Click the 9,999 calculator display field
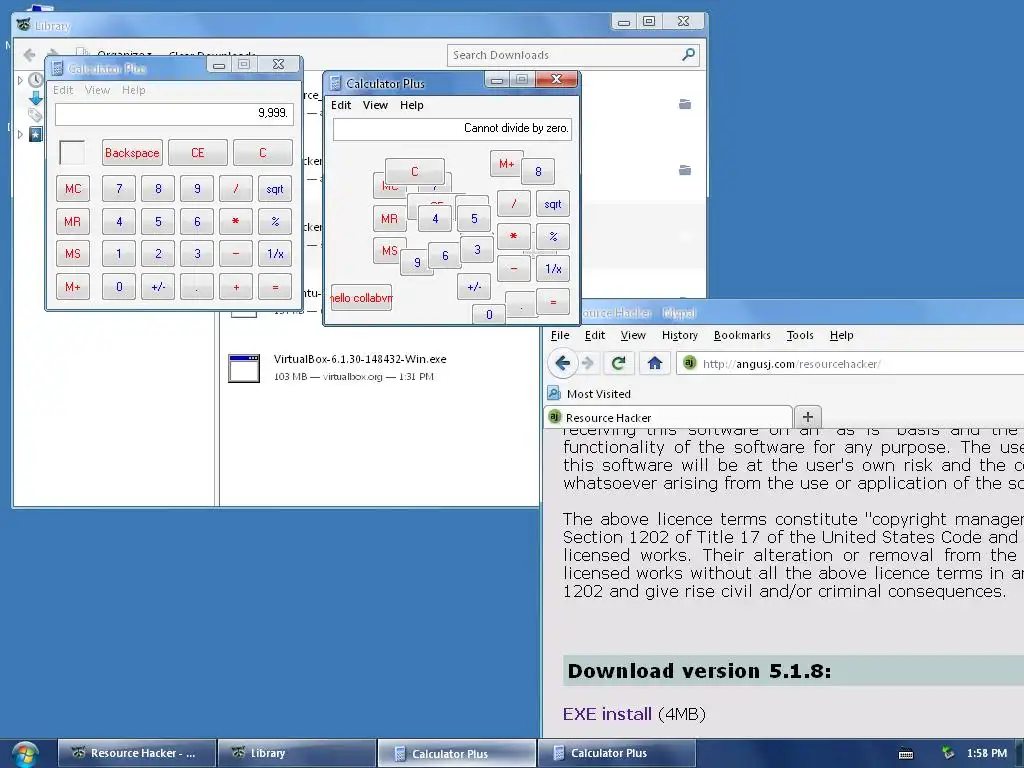Screen dimensions: 1024x768 (x=174, y=114)
